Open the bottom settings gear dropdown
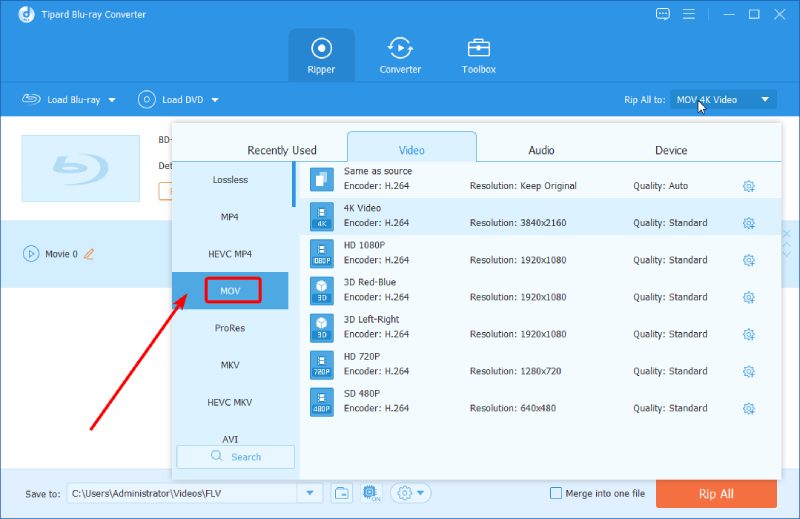 pyautogui.click(x=411, y=493)
